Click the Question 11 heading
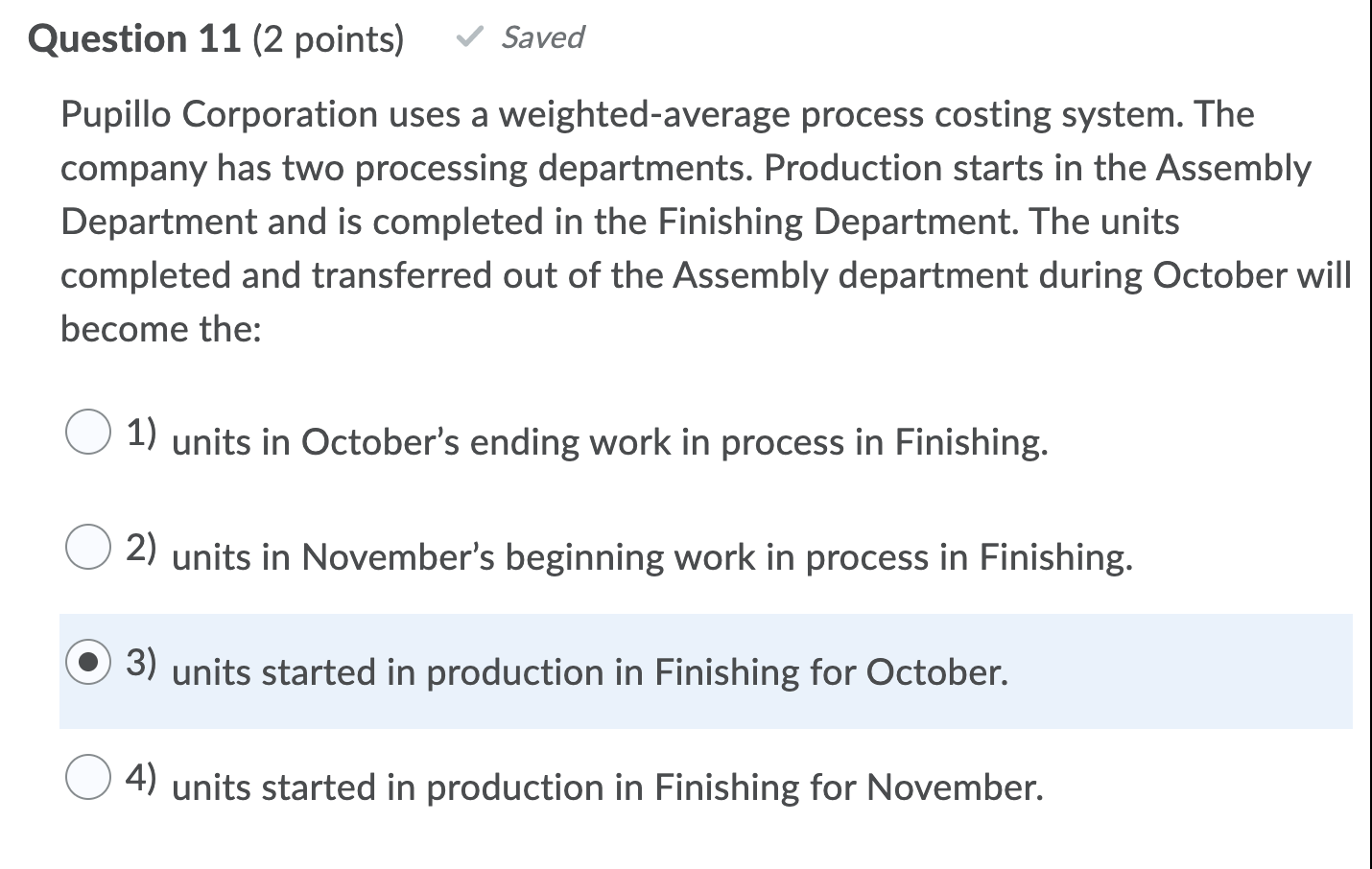This screenshot has width=1372, height=869. (x=134, y=39)
